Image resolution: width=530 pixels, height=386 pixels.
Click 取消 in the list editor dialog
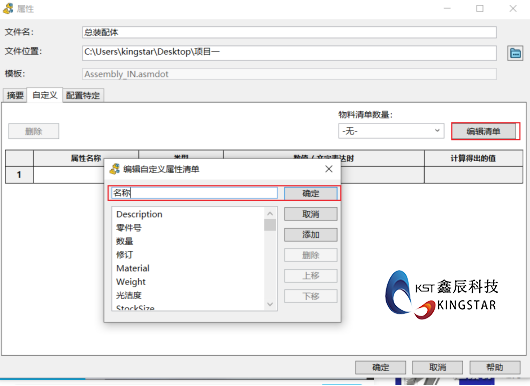pos(311,214)
